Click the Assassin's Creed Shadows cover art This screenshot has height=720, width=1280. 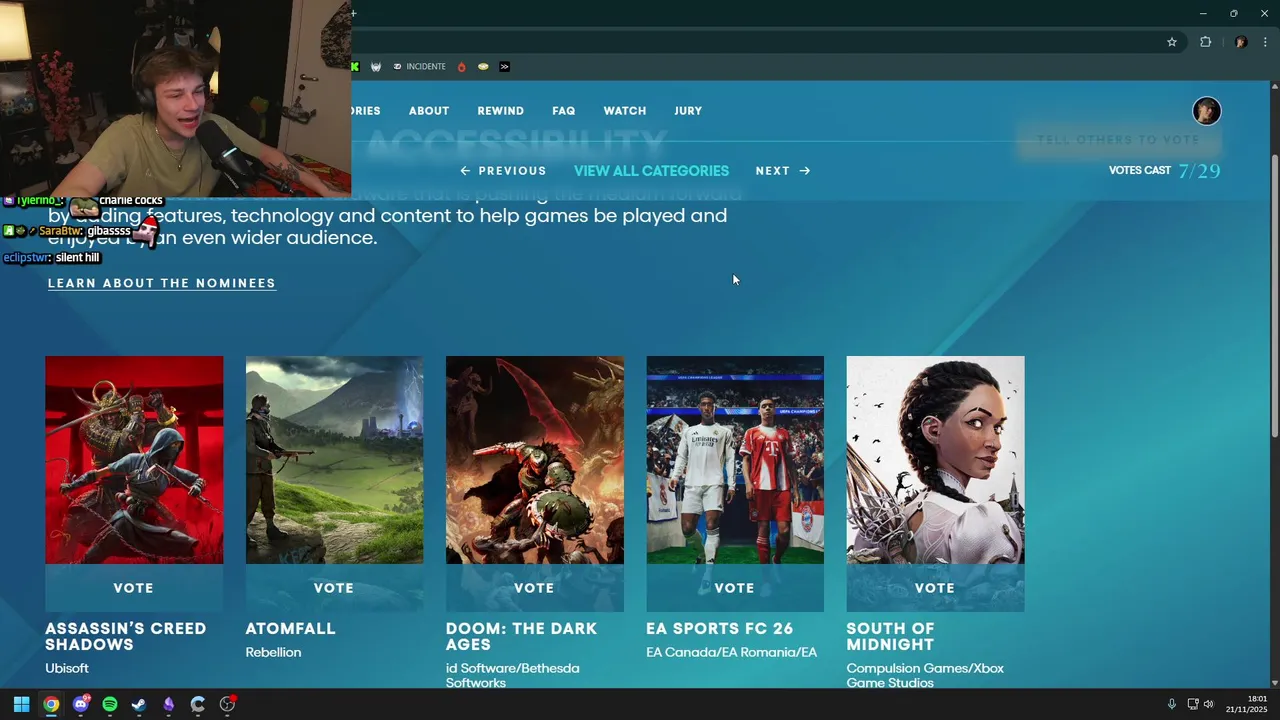[134, 460]
